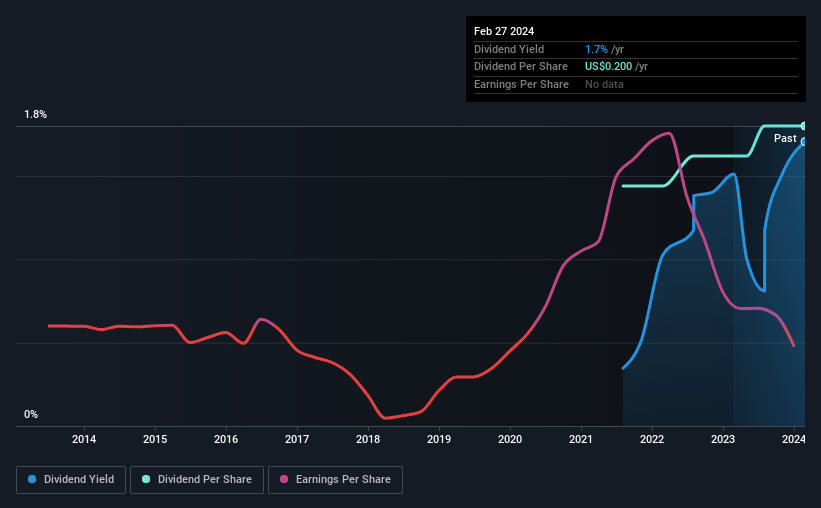Click the teal endpoint marker of Dividend Per Share line
The height and width of the screenshot is (508, 821).
804,126
